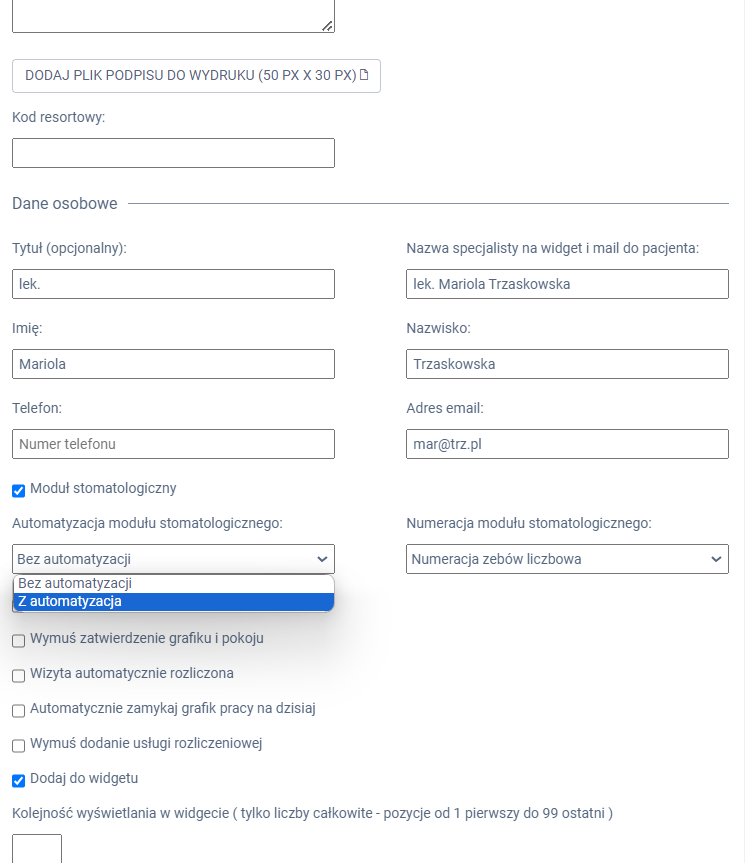Open the tooth numbering dropdown

(567, 559)
